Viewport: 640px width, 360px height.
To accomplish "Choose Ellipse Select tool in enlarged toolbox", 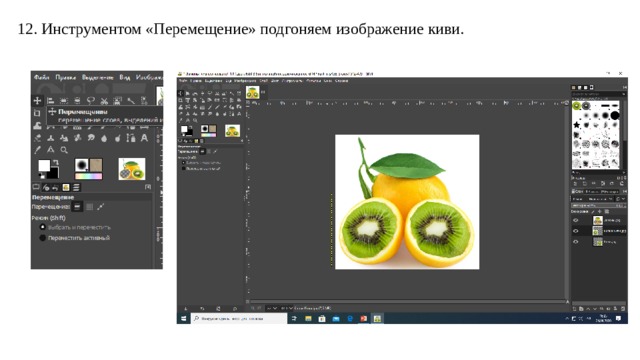I will pyautogui.click(x=77, y=100).
